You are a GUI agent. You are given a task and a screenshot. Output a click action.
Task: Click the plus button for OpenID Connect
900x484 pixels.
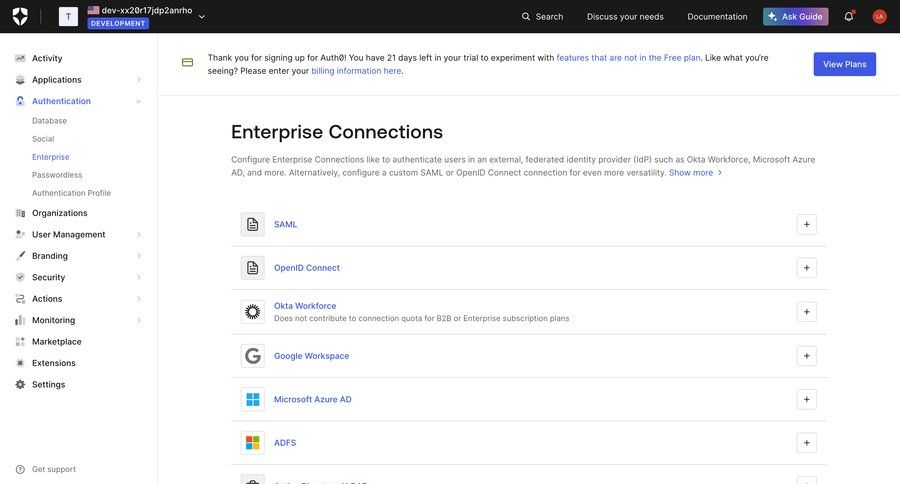tap(806, 268)
